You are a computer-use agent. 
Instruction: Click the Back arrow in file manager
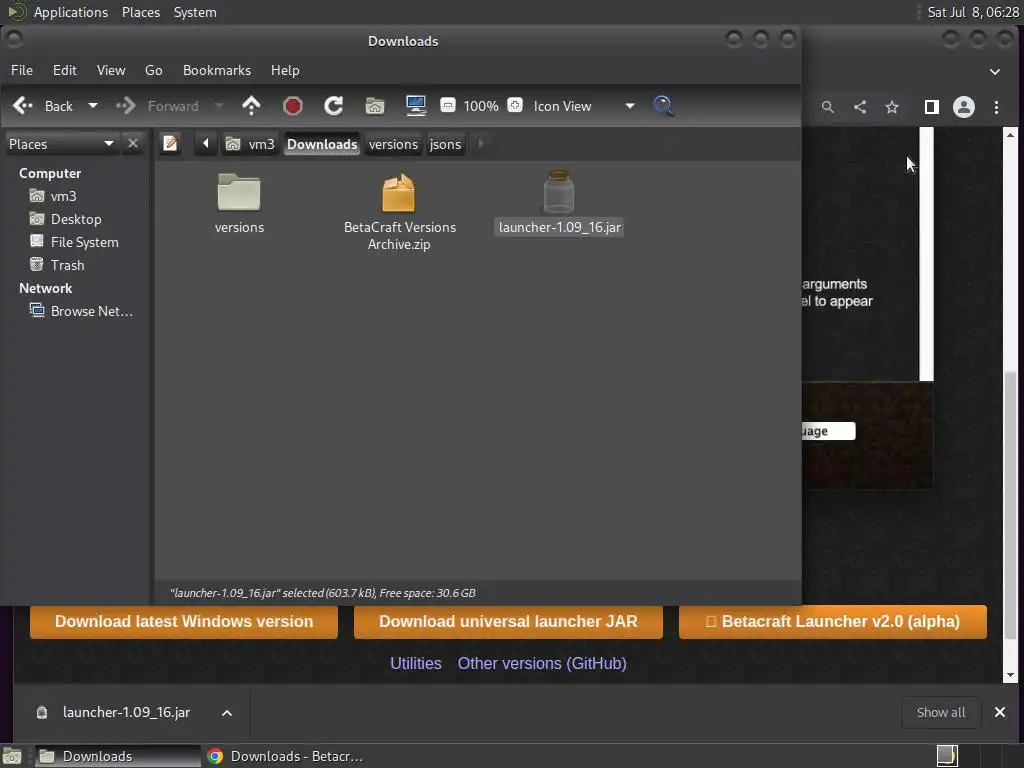click(42, 106)
